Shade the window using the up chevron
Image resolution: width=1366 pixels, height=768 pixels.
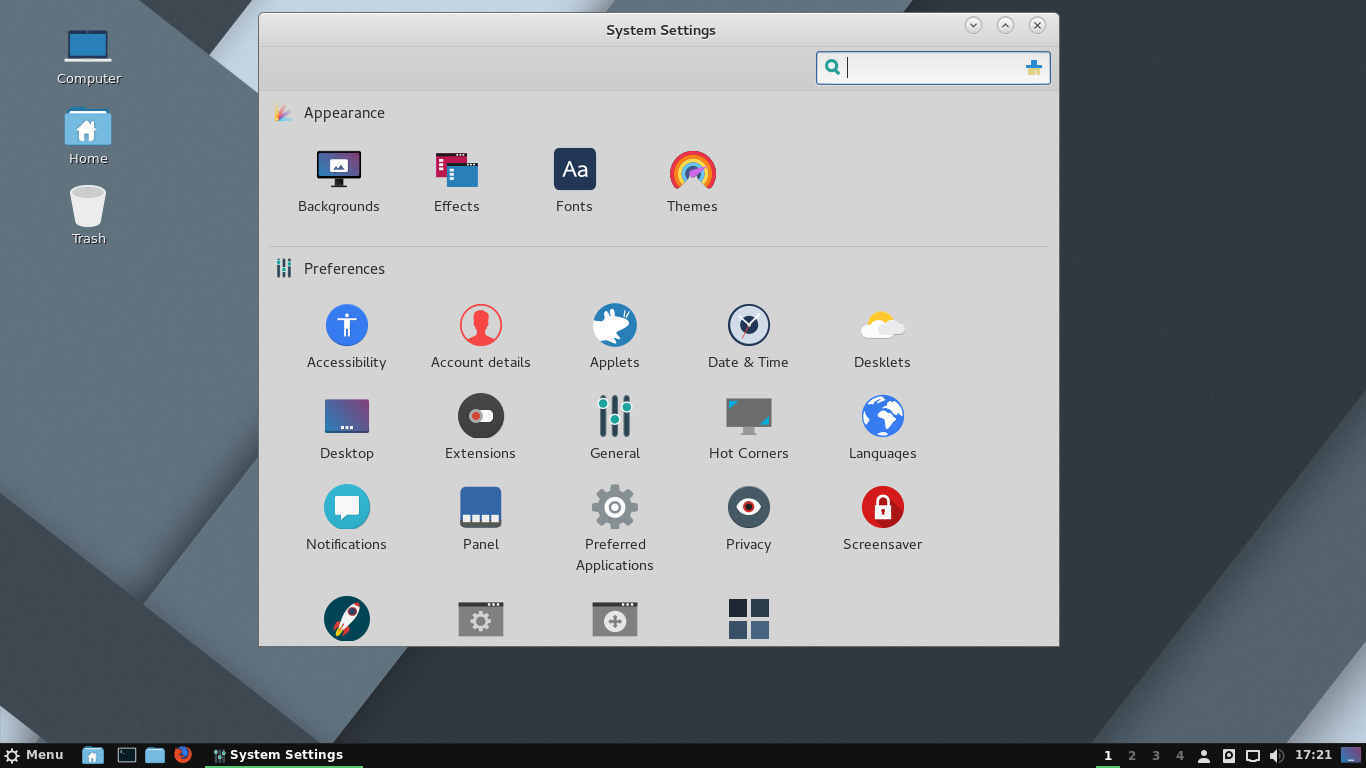click(1005, 25)
